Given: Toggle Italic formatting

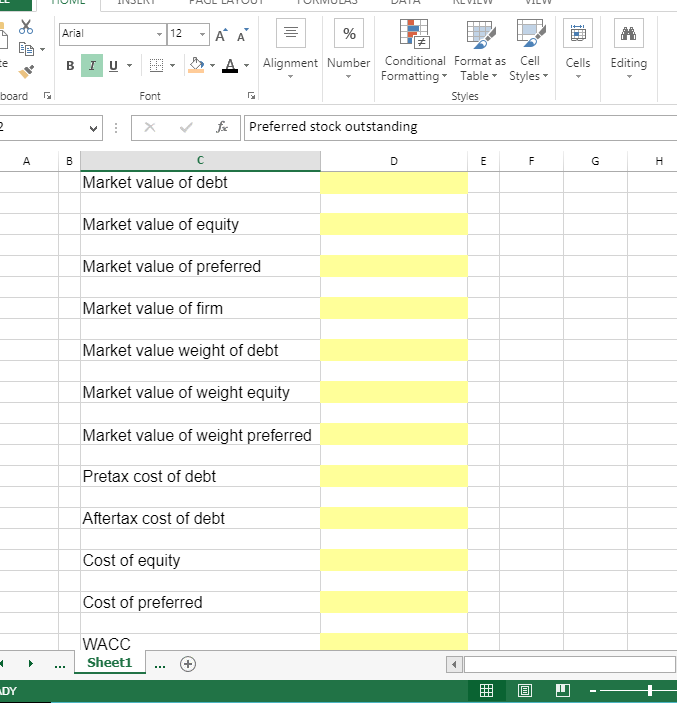Looking at the screenshot, I should (92, 66).
